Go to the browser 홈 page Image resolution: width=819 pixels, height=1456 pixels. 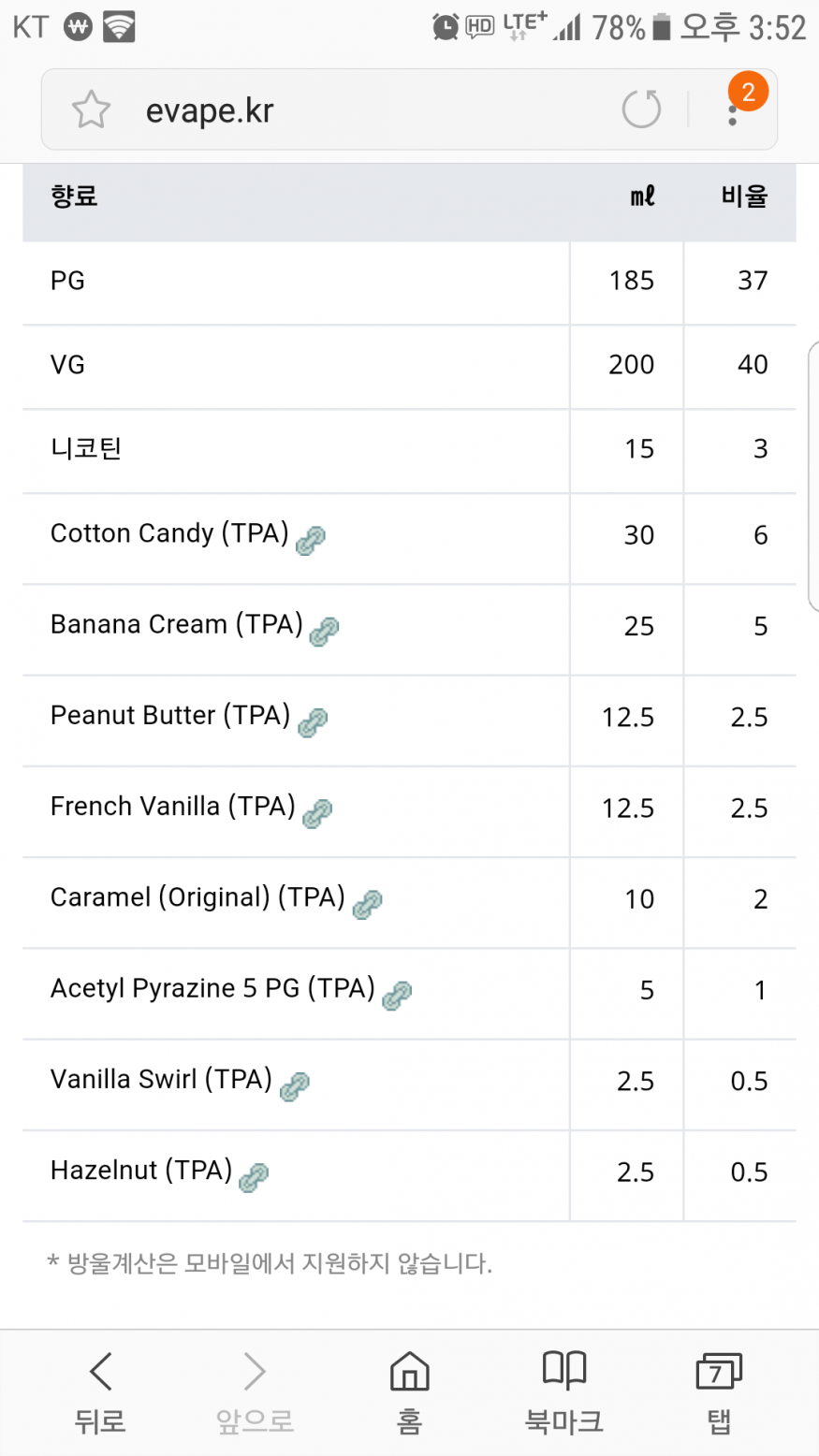(409, 1391)
